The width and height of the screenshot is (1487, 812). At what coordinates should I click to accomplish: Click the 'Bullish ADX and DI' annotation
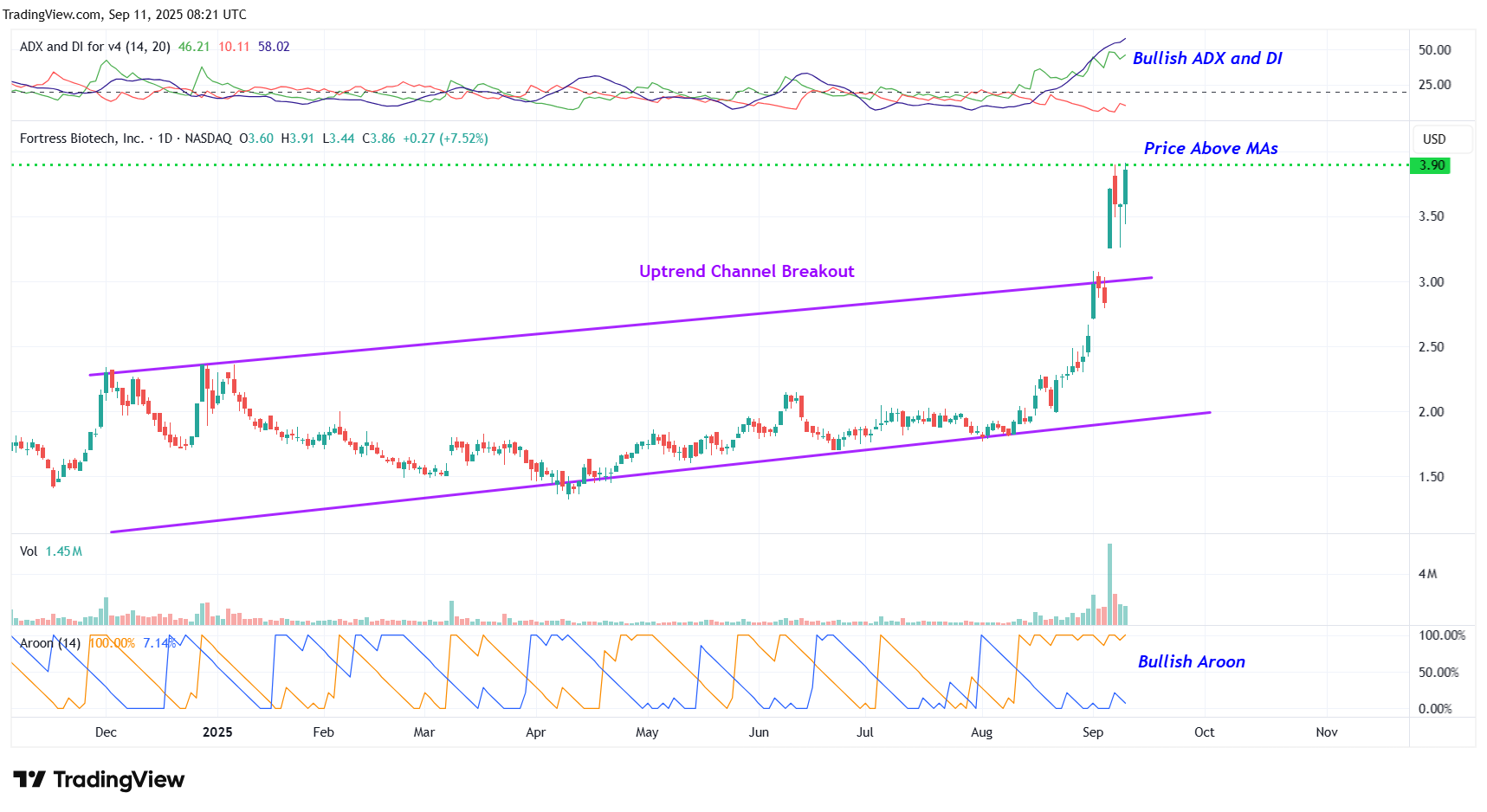point(1207,58)
